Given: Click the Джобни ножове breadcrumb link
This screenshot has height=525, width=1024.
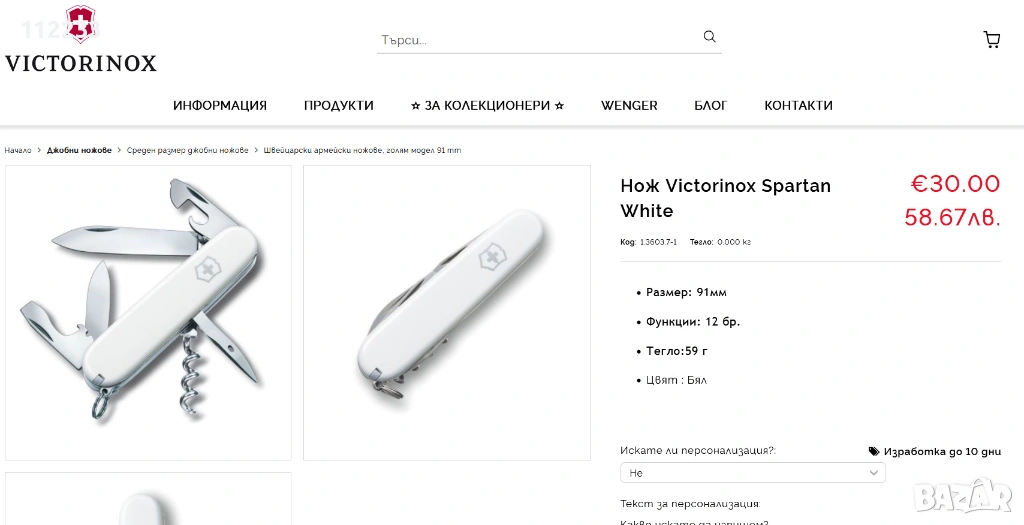Looking at the screenshot, I should point(79,150).
